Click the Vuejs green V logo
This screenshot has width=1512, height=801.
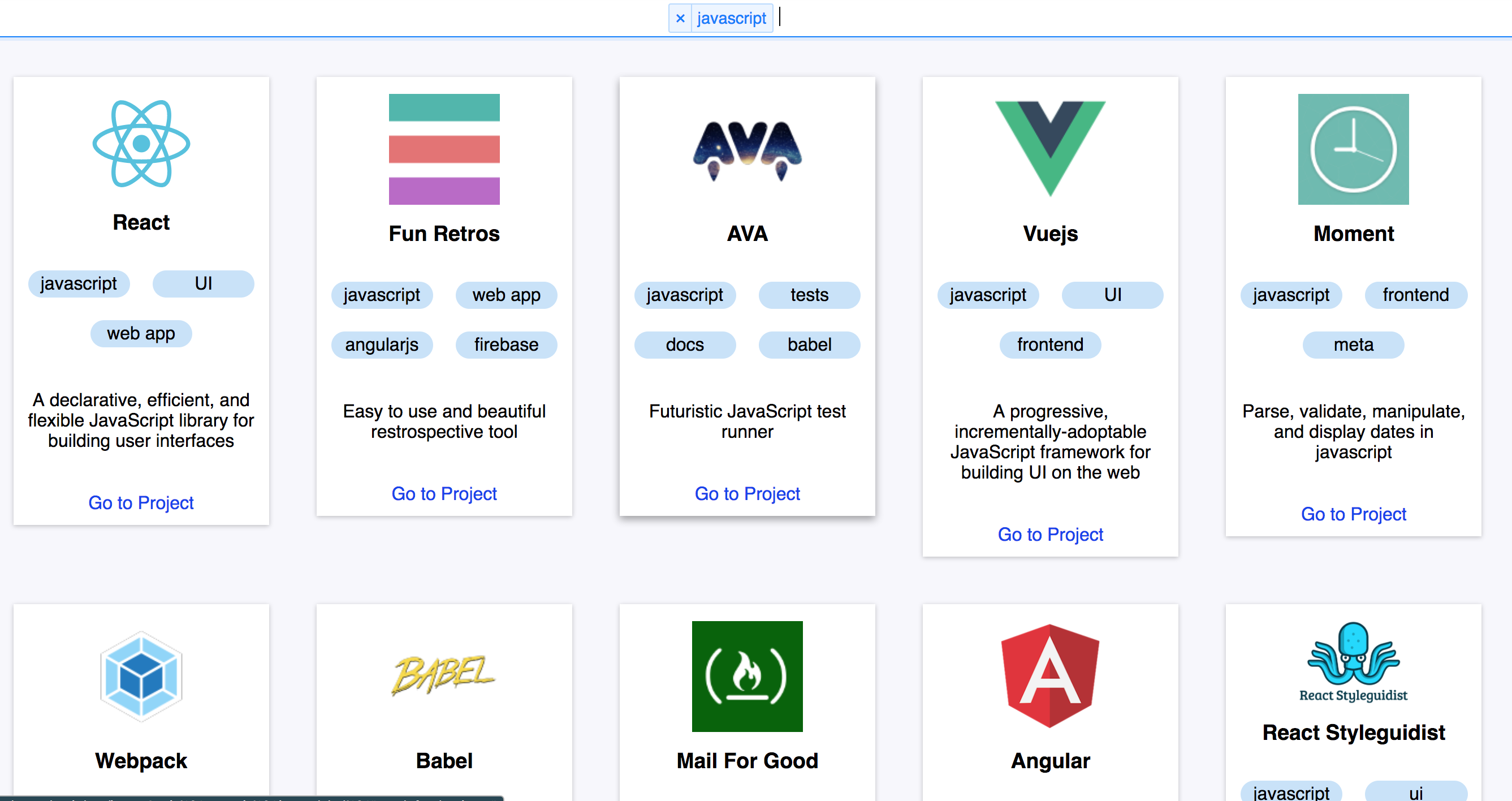(x=1050, y=149)
